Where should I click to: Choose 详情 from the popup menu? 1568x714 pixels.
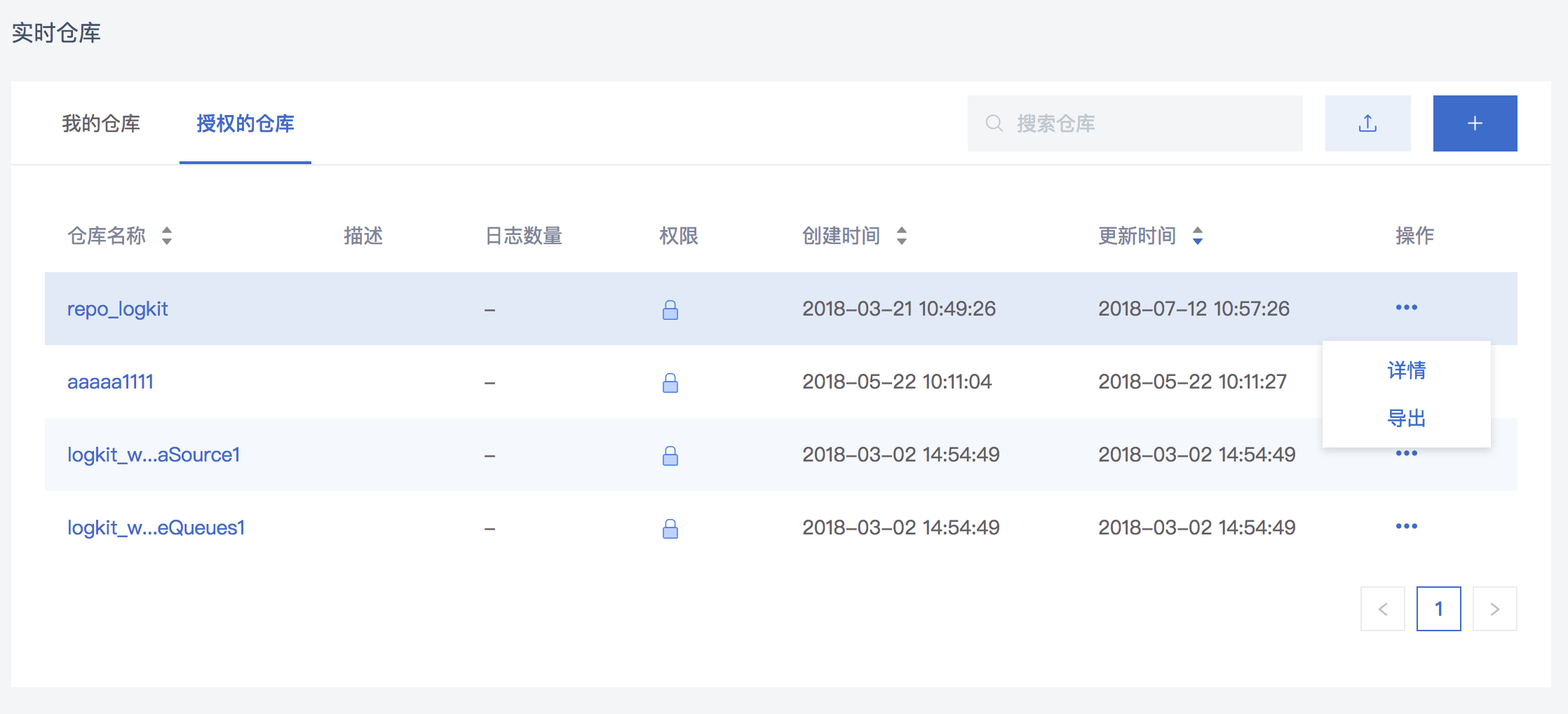pos(1407,370)
